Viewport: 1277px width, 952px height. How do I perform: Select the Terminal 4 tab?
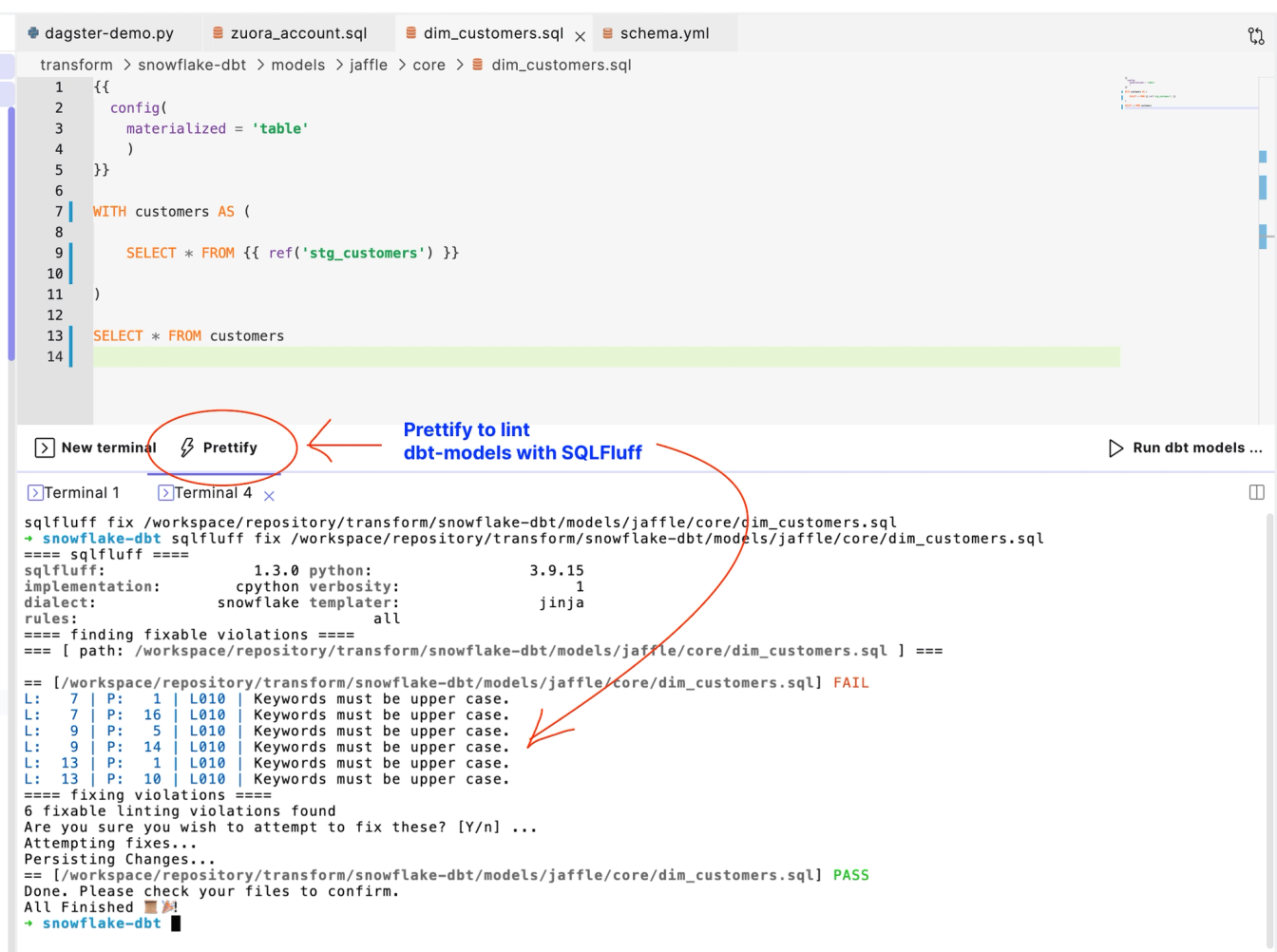point(205,492)
